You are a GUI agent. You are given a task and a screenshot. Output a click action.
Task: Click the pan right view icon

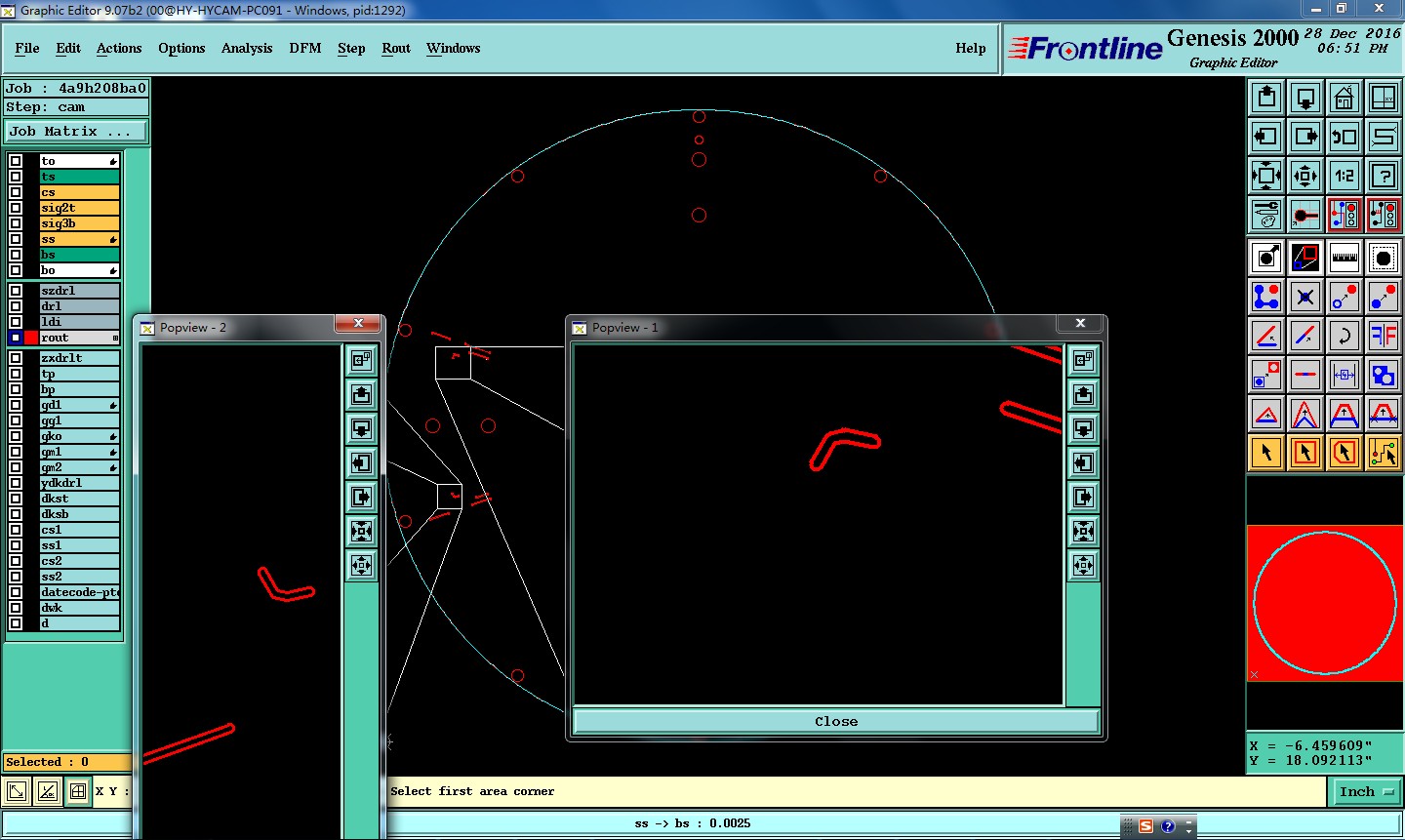(1305, 137)
